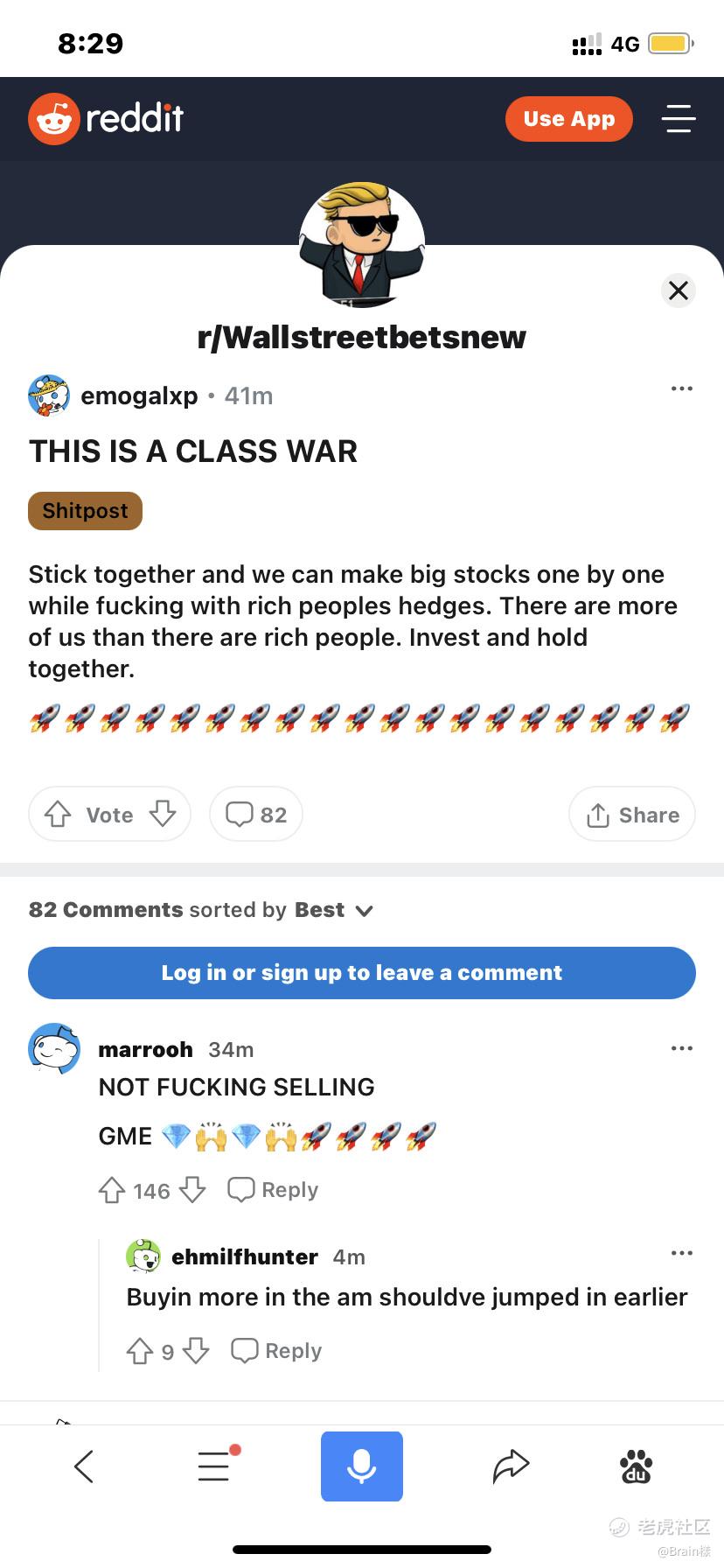Image resolution: width=724 pixels, height=1568 pixels.
Task: Open the r/Wallstreetbetsnew subreddit link
Action: pyautogui.click(x=362, y=337)
